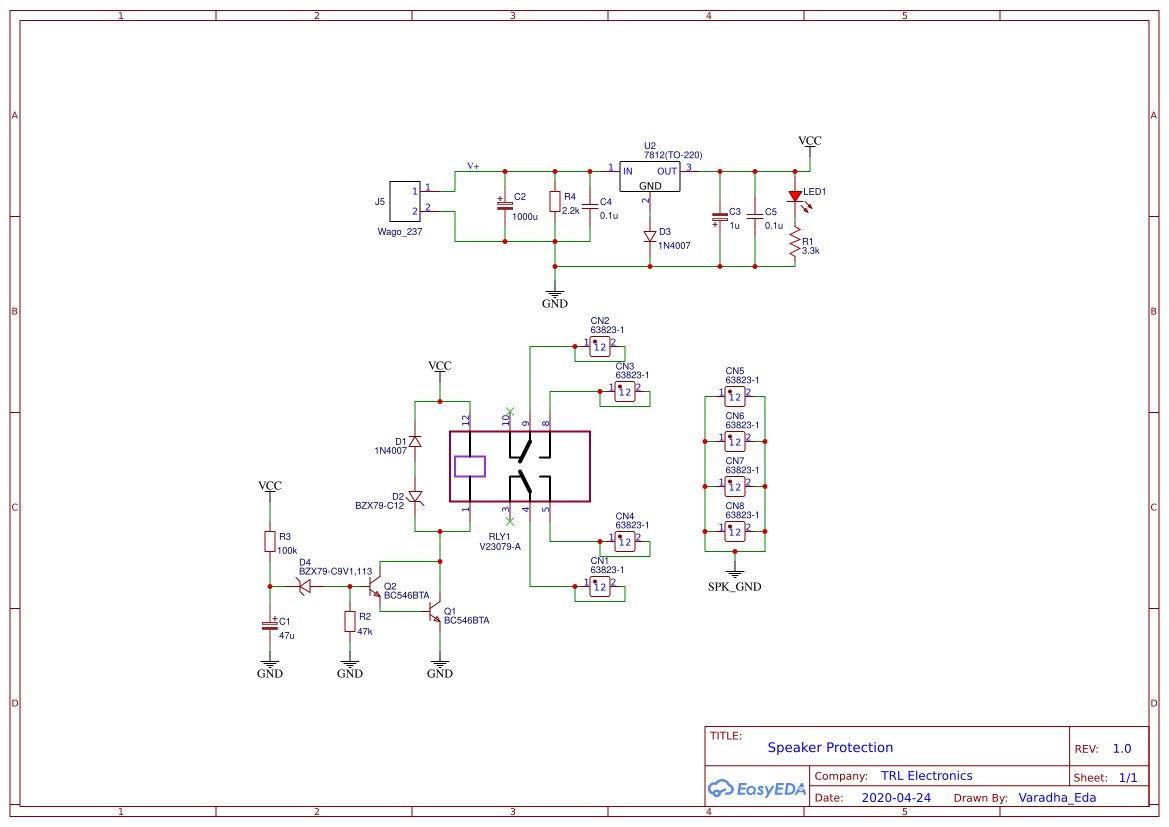Select the date 2020-04-24 in title block
The image size is (1169, 827).
895,797
